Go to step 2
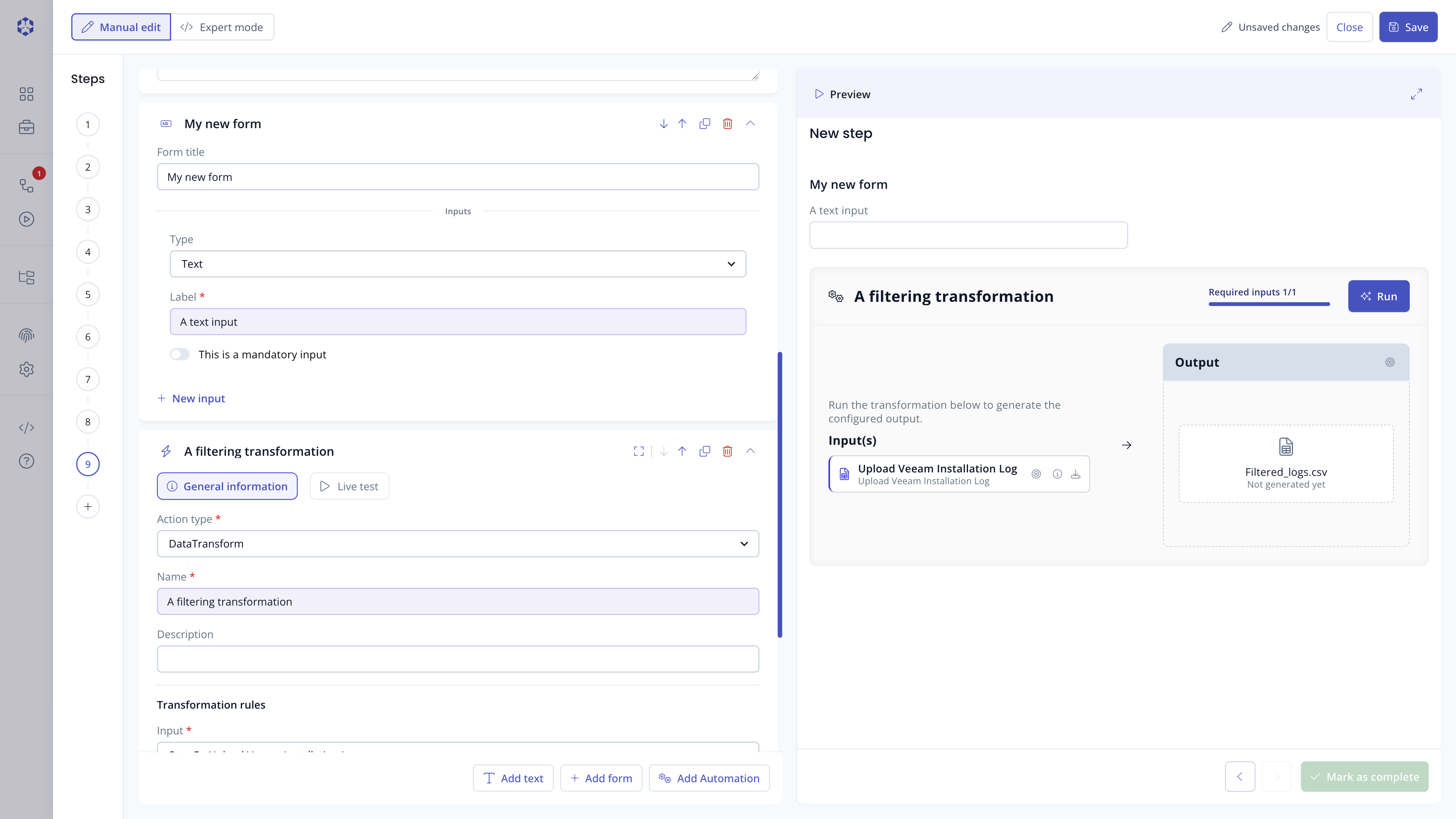Viewport: 1456px width, 819px height. coord(88,167)
